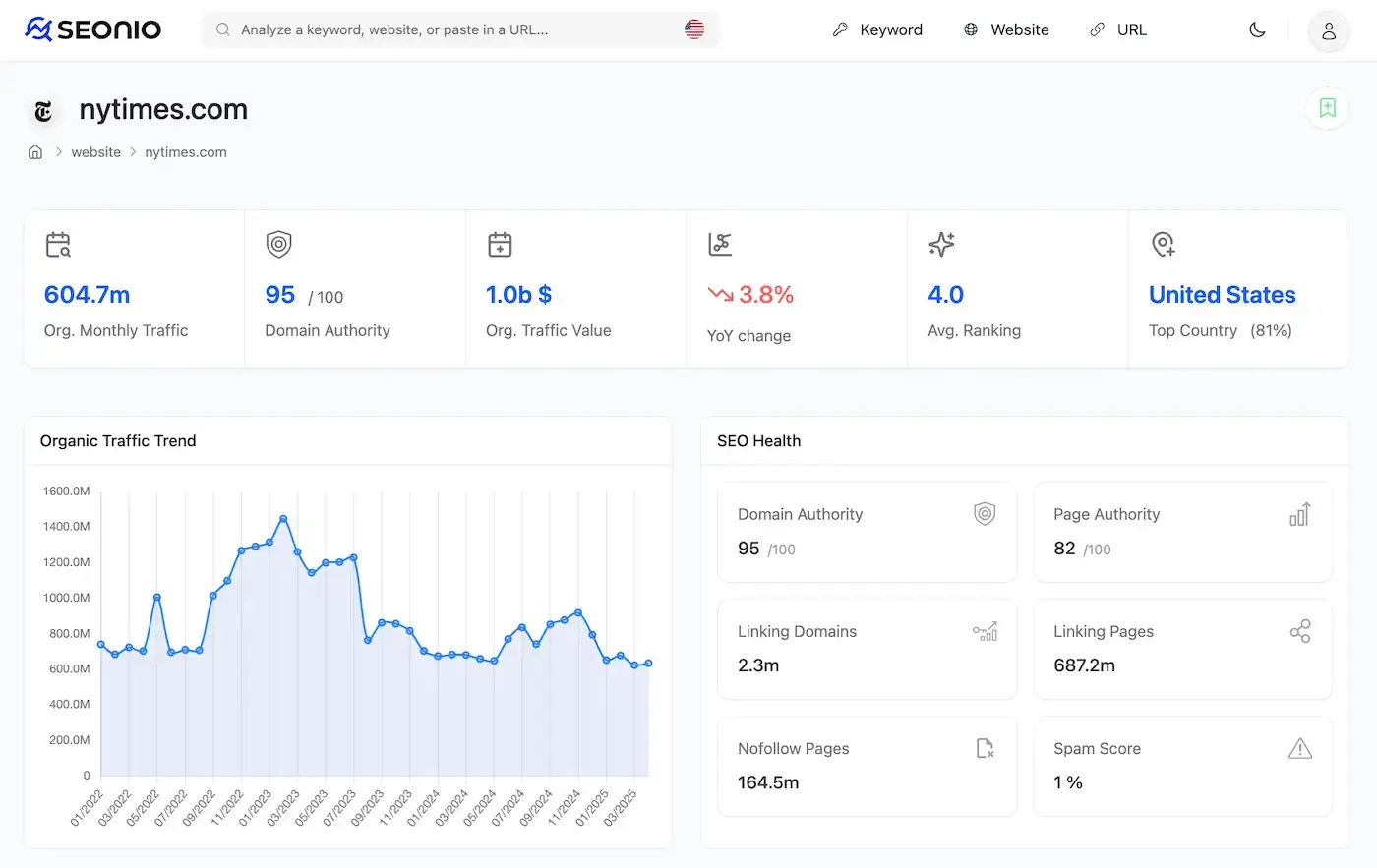
Task: Click the Spam Score warning icon
Action: click(1300, 749)
